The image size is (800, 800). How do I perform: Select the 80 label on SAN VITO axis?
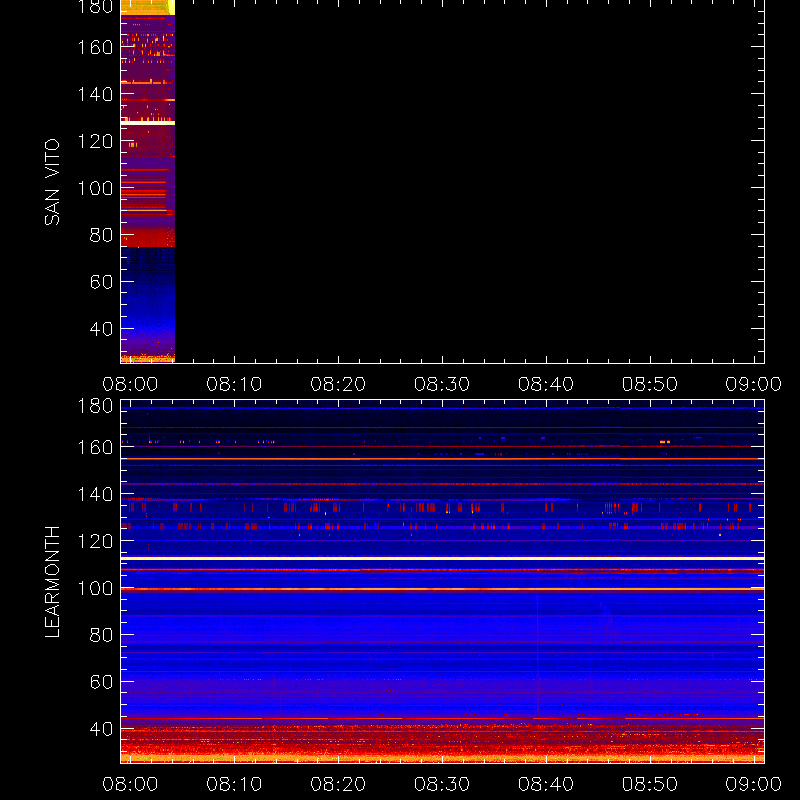pos(101,235)
